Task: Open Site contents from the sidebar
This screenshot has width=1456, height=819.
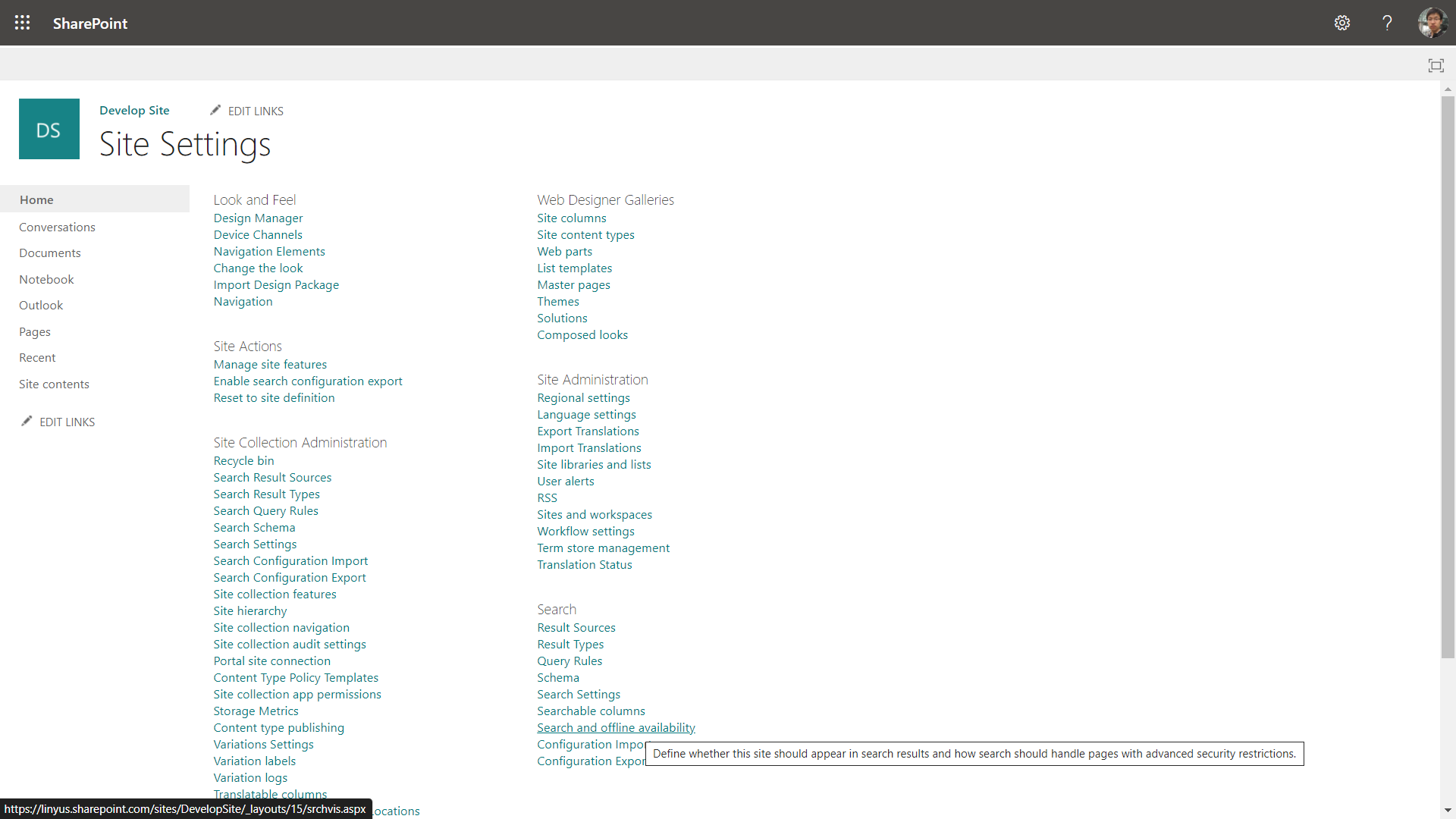Action: coord(53,384)
